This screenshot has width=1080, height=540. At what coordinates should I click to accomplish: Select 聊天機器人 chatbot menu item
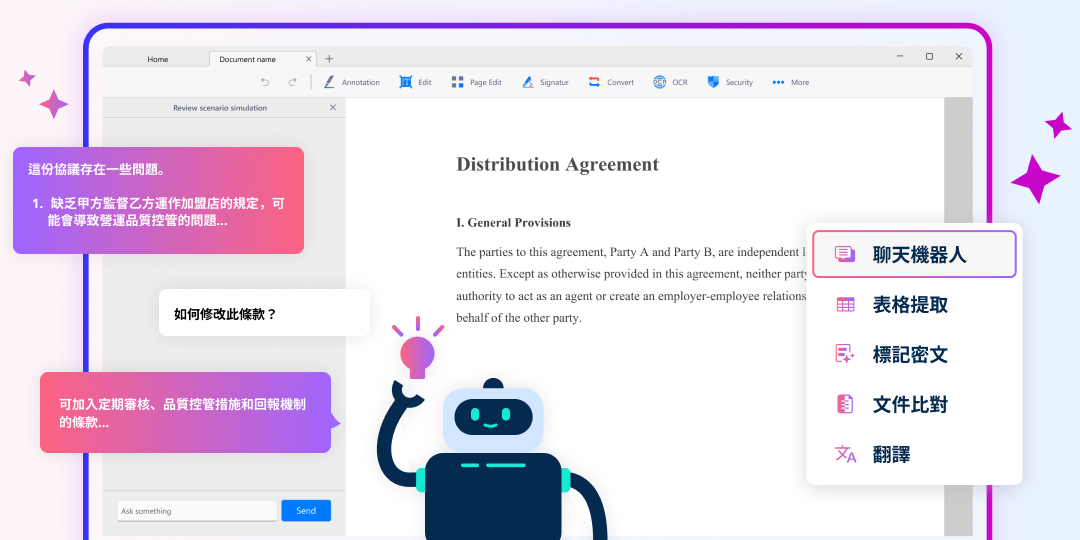pos(914,254)
